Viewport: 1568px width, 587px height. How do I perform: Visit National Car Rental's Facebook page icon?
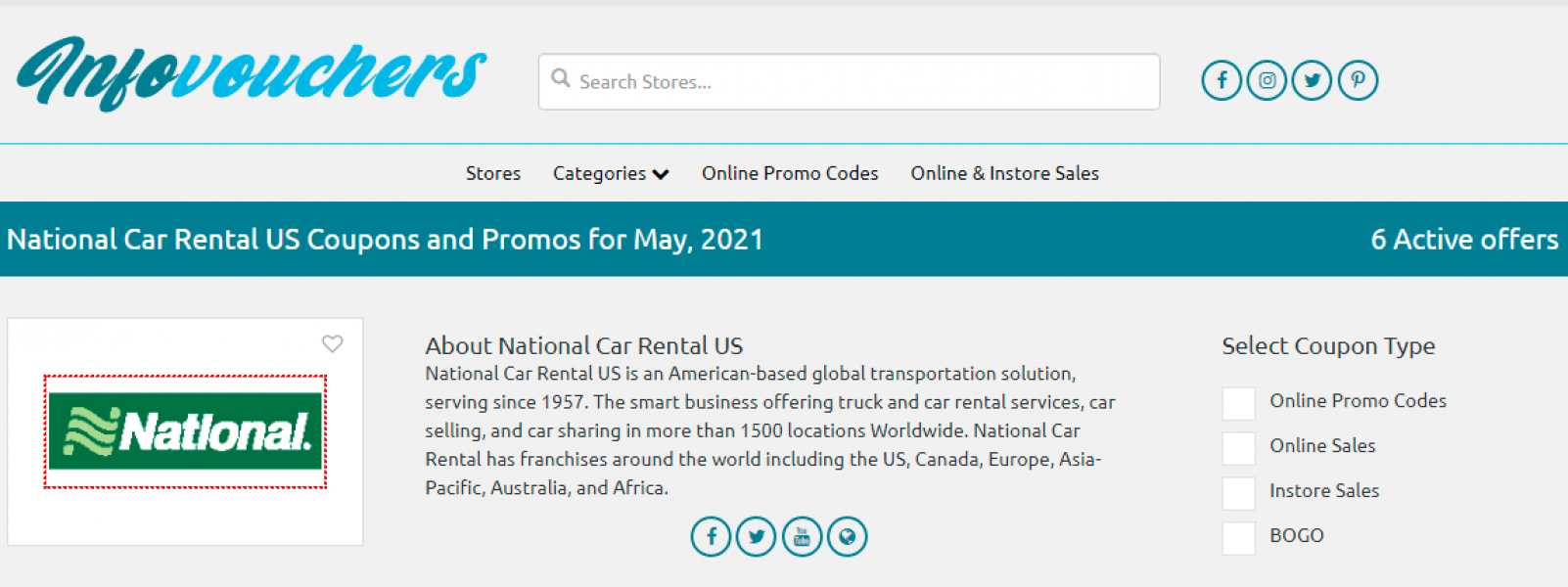pos(712,536)
